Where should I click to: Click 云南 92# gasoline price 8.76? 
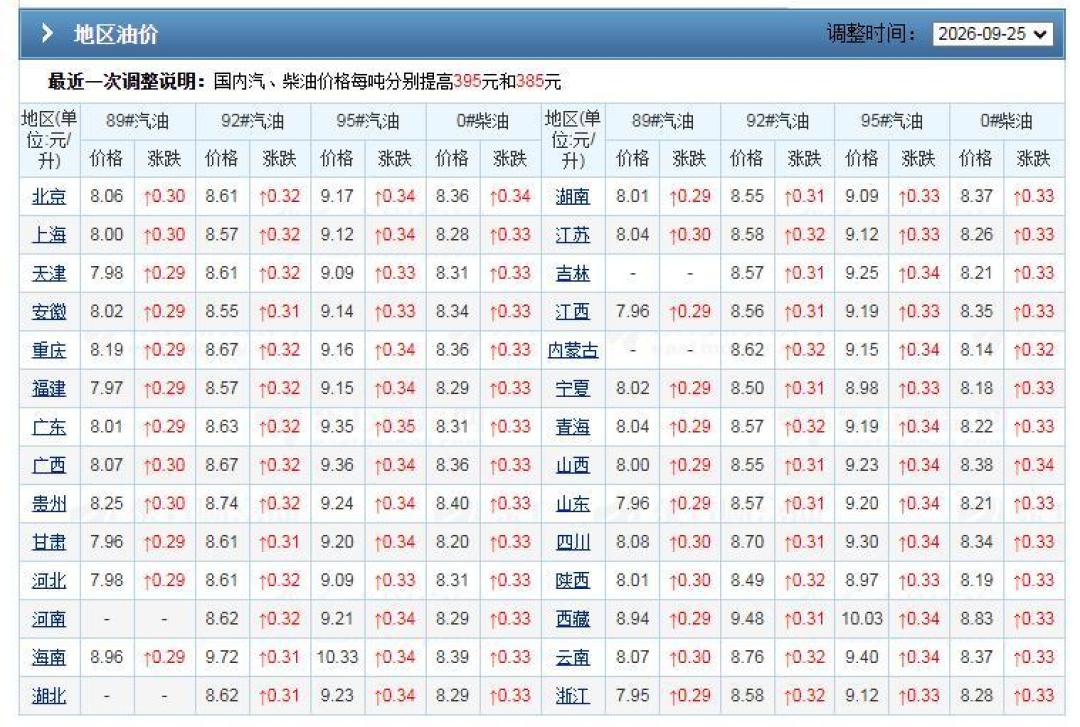[x=747, y=657]
